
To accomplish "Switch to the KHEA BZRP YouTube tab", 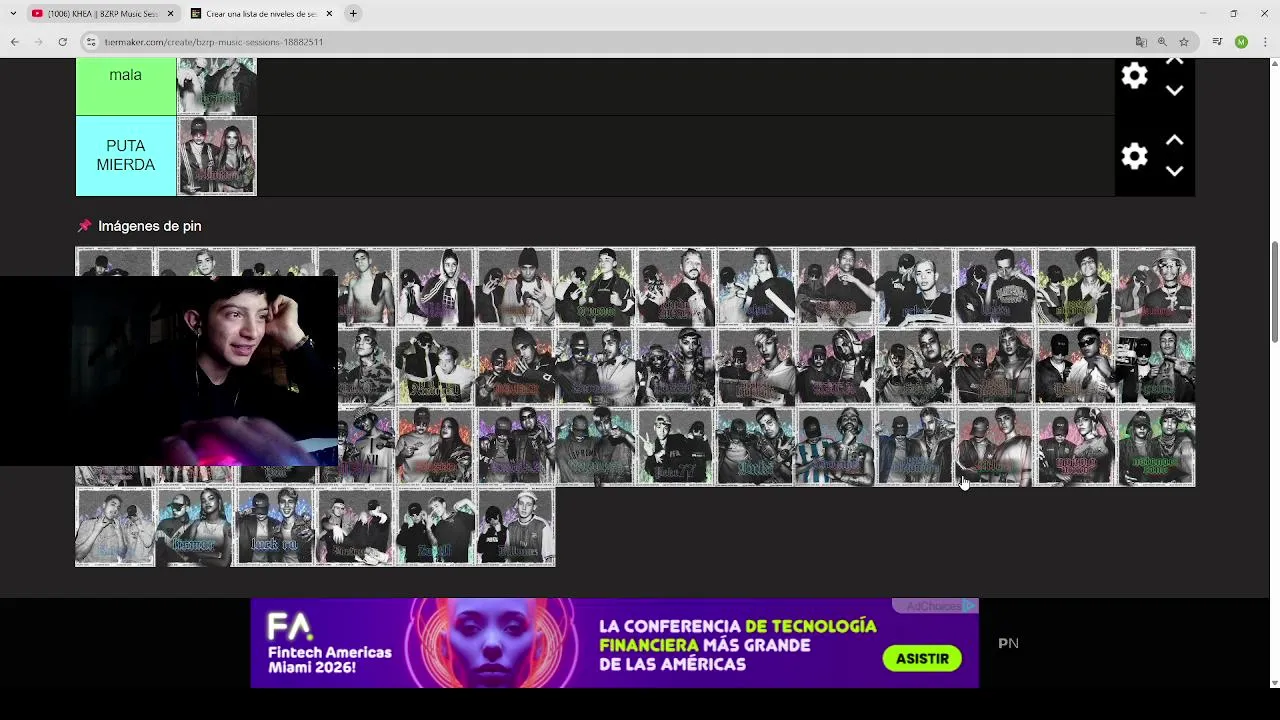I will tap(102, 14).
